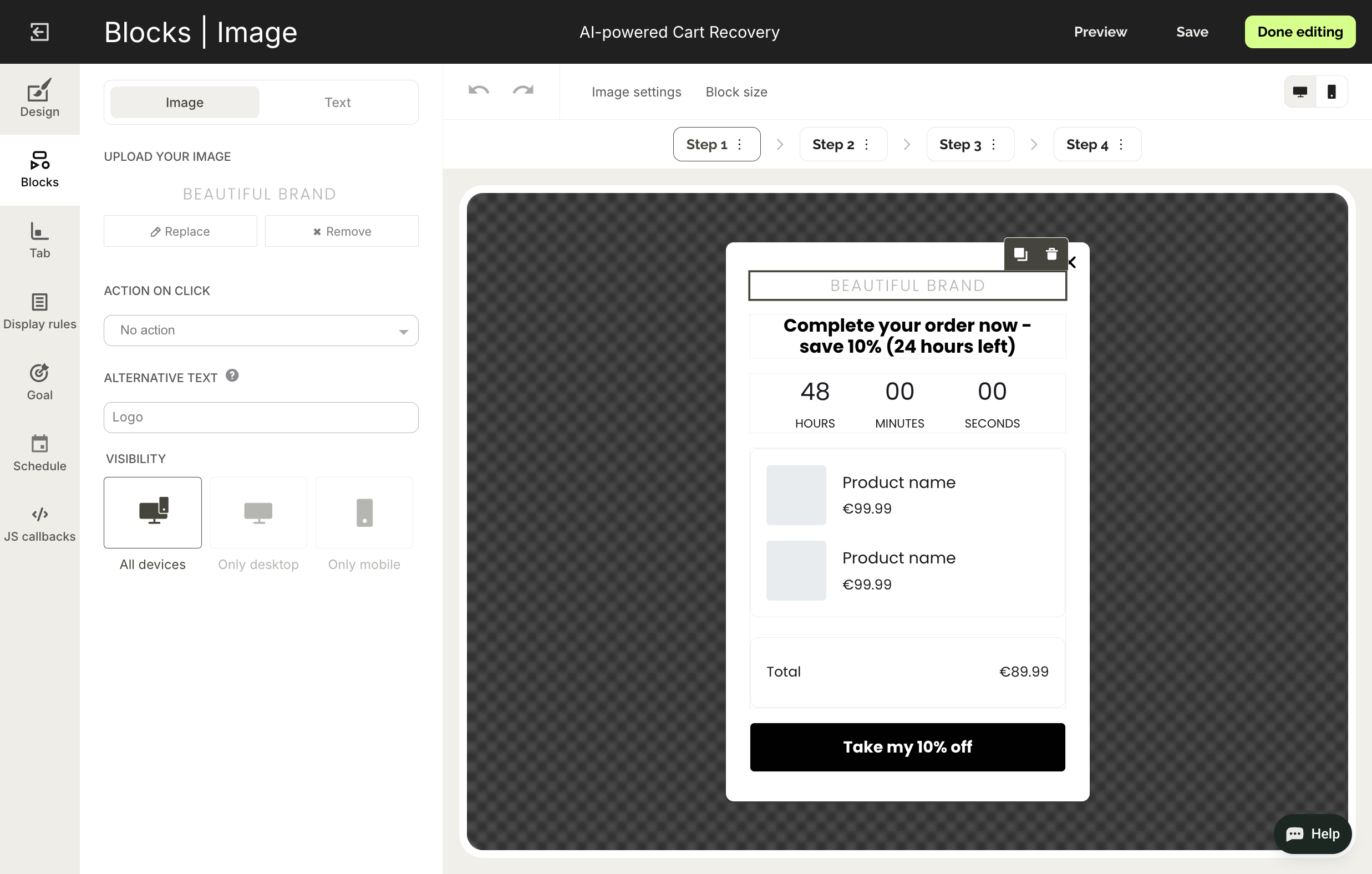Viewport: 1372px width, 874px height.
Task: Open Step 2 options menu
Action: pos(866,144)
